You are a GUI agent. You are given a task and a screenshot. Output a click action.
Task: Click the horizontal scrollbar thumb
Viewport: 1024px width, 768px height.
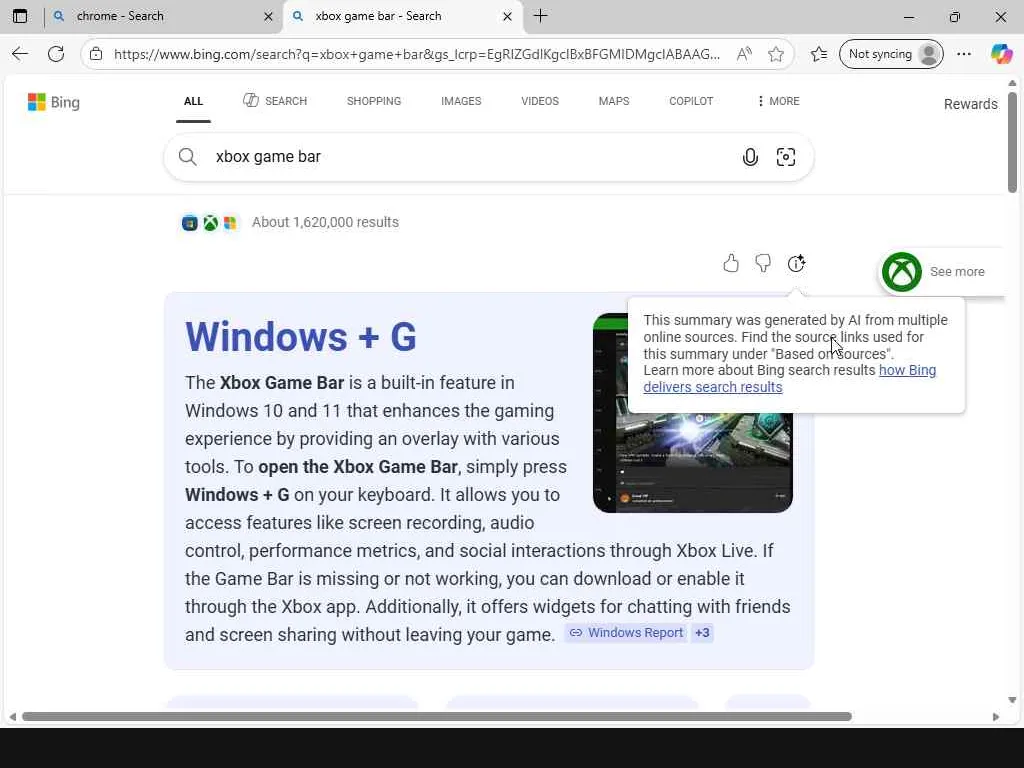[x=437, y=716]
